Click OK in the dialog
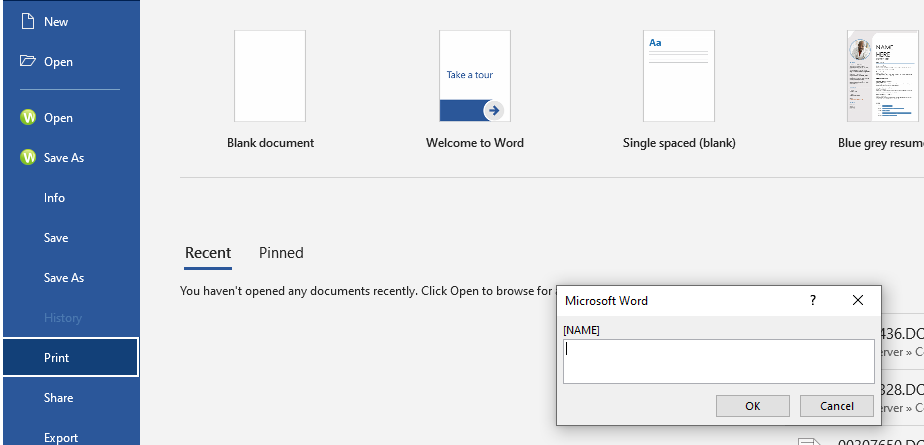 pos(753,406)
